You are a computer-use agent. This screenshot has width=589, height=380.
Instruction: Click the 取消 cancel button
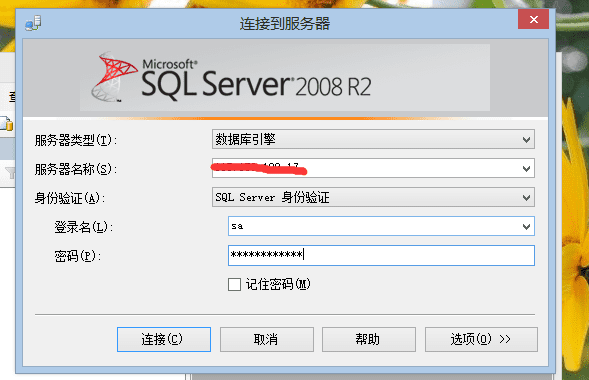pyautogui.click(x=267, y=339)
